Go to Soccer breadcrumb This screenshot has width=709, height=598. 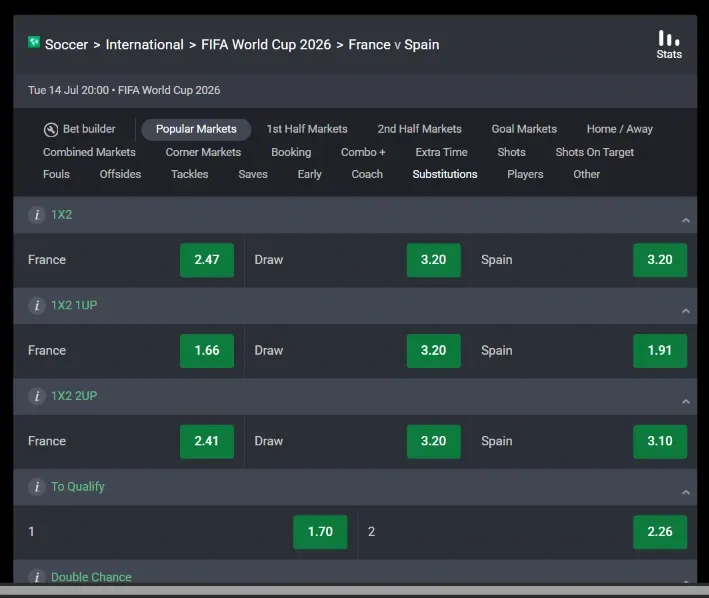[x=66, y=45]
